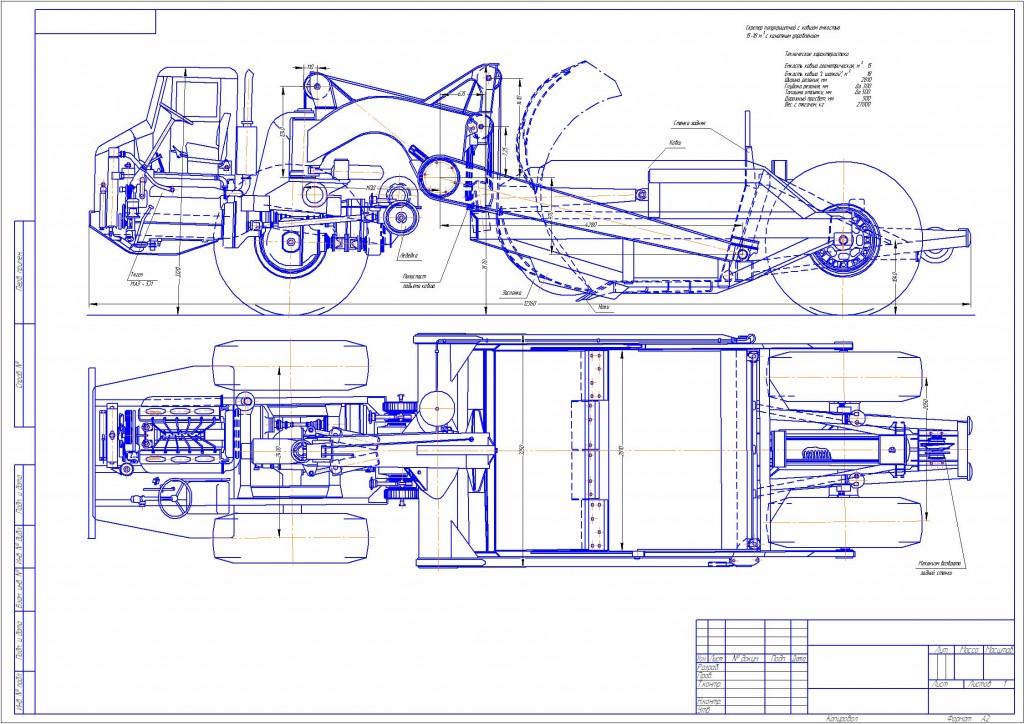Screen dimensions: 1024x724
Task: Select the 'Ширина резания, мм' specification row
Action: (x=828, y=80)
